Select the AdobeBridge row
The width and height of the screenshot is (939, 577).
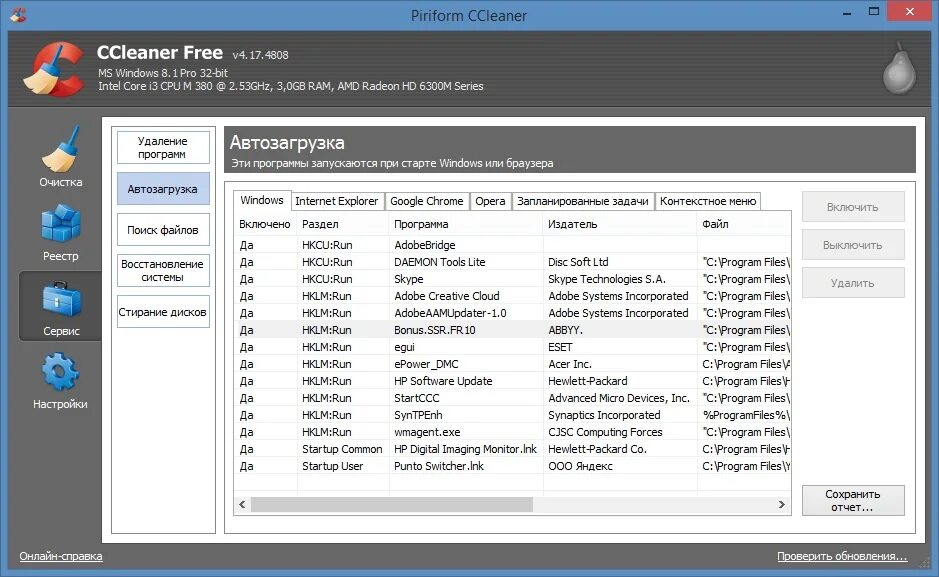513,245
